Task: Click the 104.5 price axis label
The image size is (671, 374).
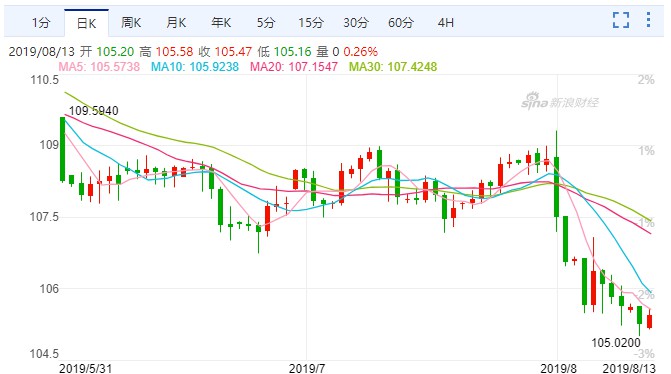Action: (x=45, y=354)
